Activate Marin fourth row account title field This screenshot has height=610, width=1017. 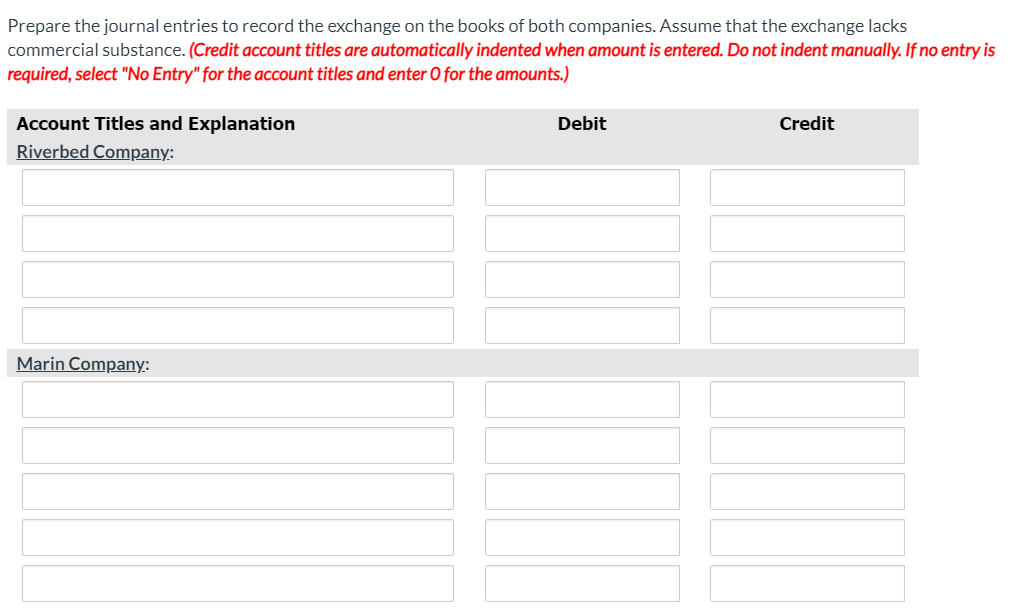coord(237,538)
